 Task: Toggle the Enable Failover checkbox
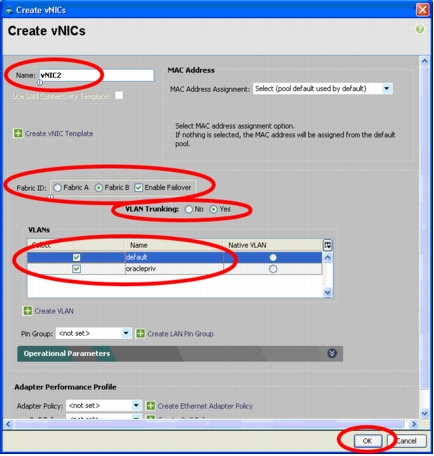[138, 188]
